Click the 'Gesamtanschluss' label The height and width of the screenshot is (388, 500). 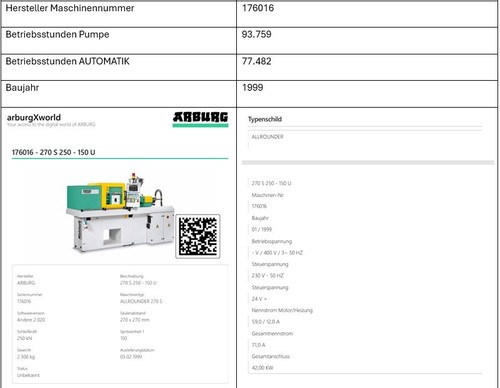click(x=271, y=356)
